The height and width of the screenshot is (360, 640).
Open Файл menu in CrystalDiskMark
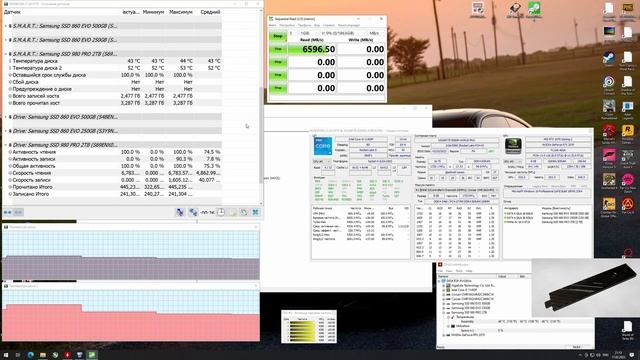click(272, 25)
